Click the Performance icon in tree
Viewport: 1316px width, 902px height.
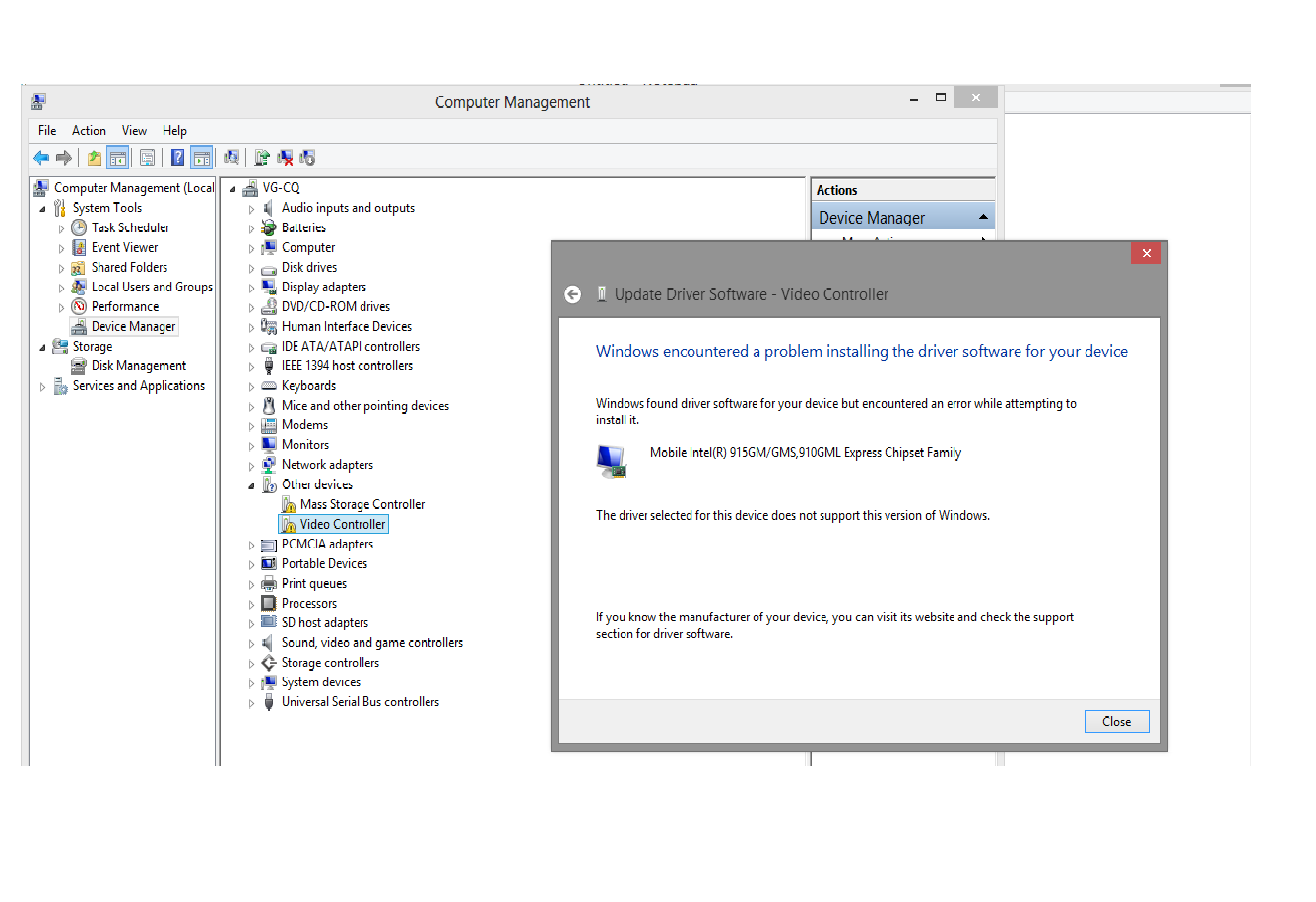tap(79, 306)
